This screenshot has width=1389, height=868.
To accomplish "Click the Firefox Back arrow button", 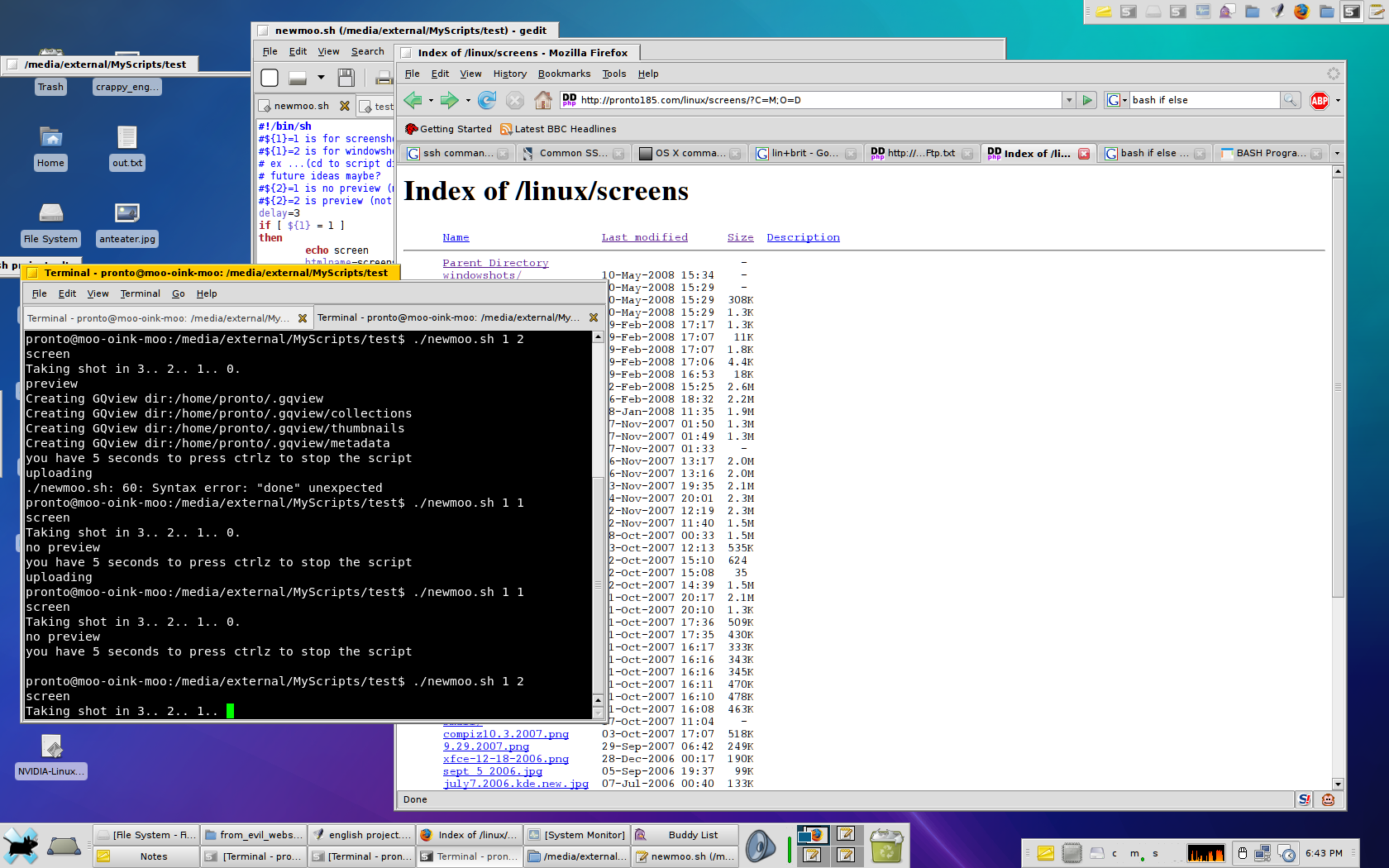I will click(x=413, y=100).
